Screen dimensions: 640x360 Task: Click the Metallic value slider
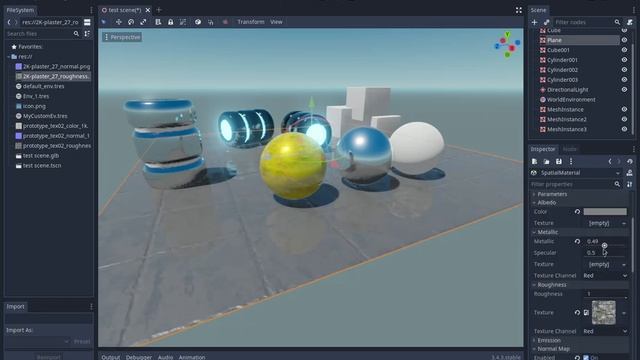605,242
